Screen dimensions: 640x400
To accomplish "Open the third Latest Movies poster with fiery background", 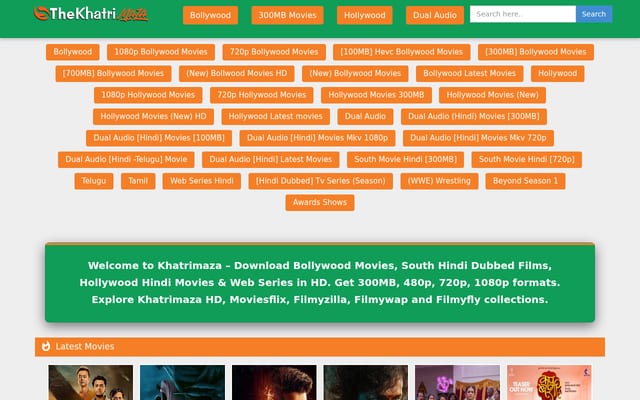I will 274,382.
